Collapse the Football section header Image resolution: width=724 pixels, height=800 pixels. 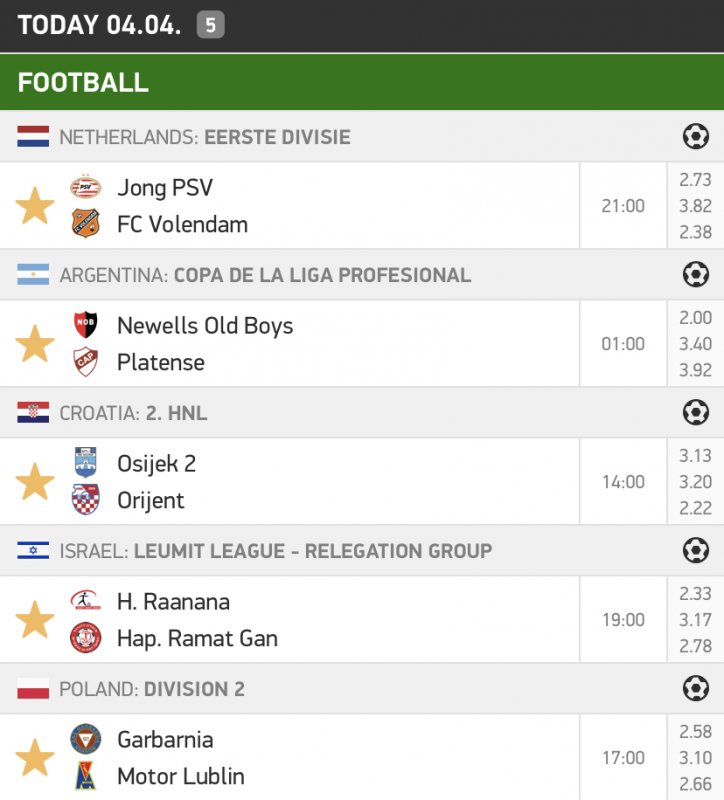pyautogui.click(x=362, y=82)
